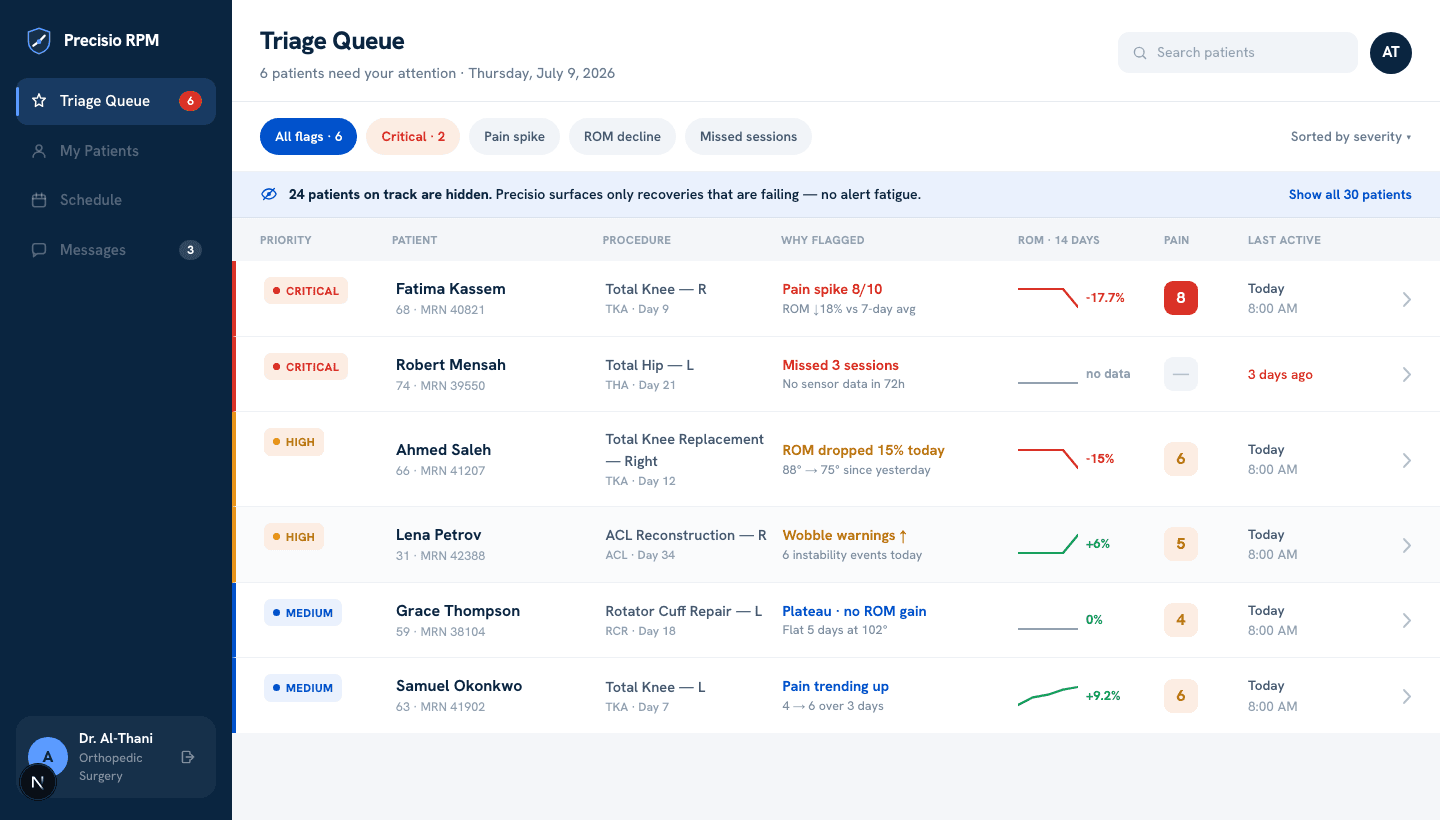Viewport: 1440px width, 820px height.
Task: Click the A avatar of Dr. Al-Thani
Action: 48,757
